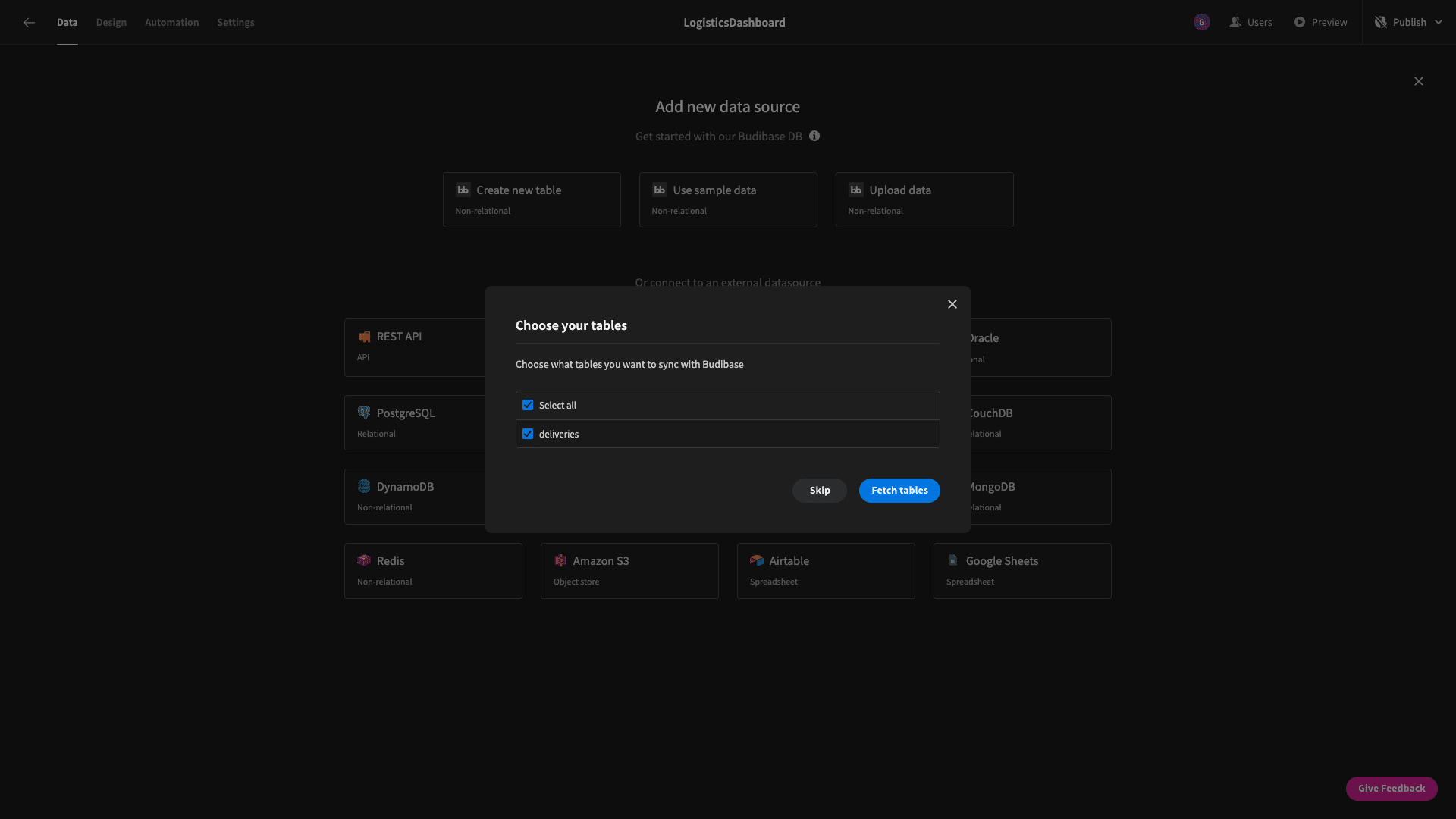
Task: Click the Fetch tables button
Action: click(x=899, y=491)
